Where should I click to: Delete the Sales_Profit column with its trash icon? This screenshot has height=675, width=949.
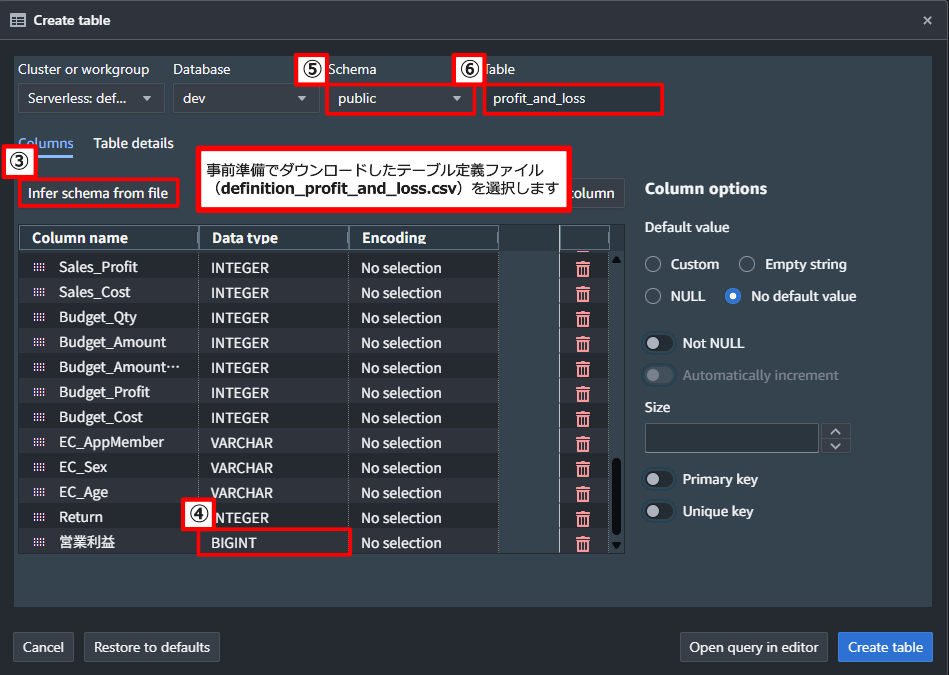coord(583,268)
